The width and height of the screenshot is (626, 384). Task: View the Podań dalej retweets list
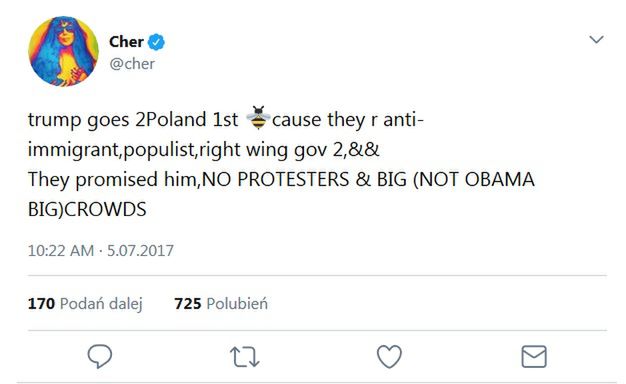[x=101, y=304]
